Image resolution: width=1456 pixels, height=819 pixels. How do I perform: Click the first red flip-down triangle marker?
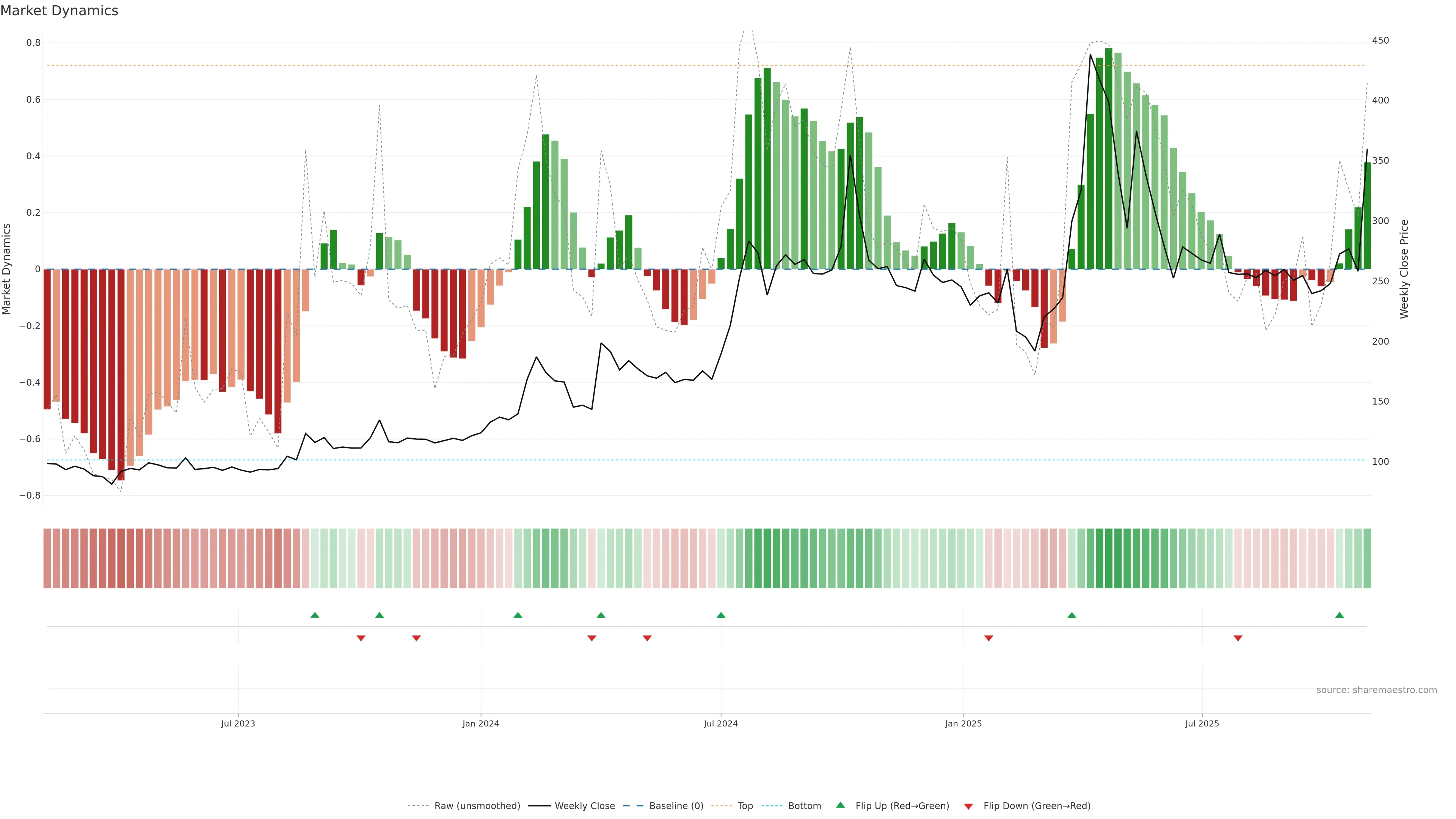[x=361, y=638]
